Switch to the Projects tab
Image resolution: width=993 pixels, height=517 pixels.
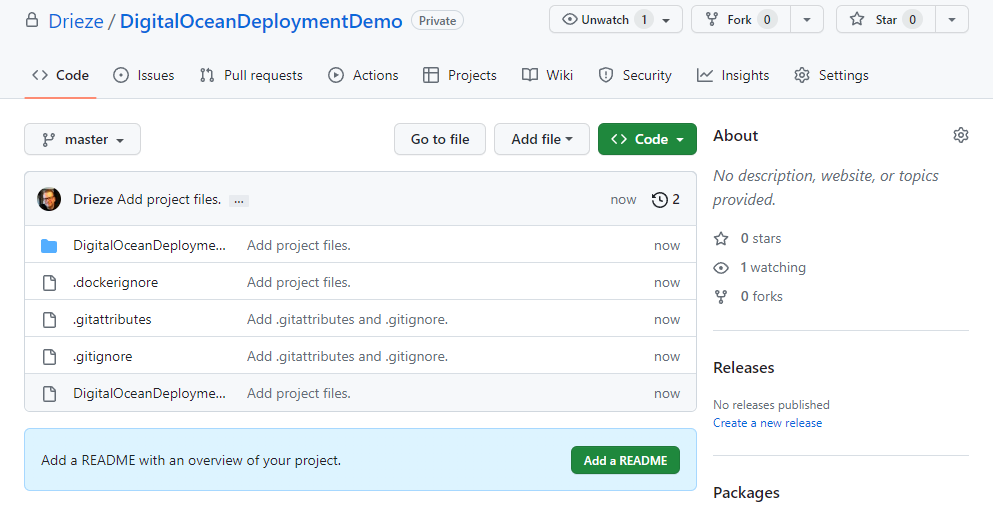click(460, 75)
